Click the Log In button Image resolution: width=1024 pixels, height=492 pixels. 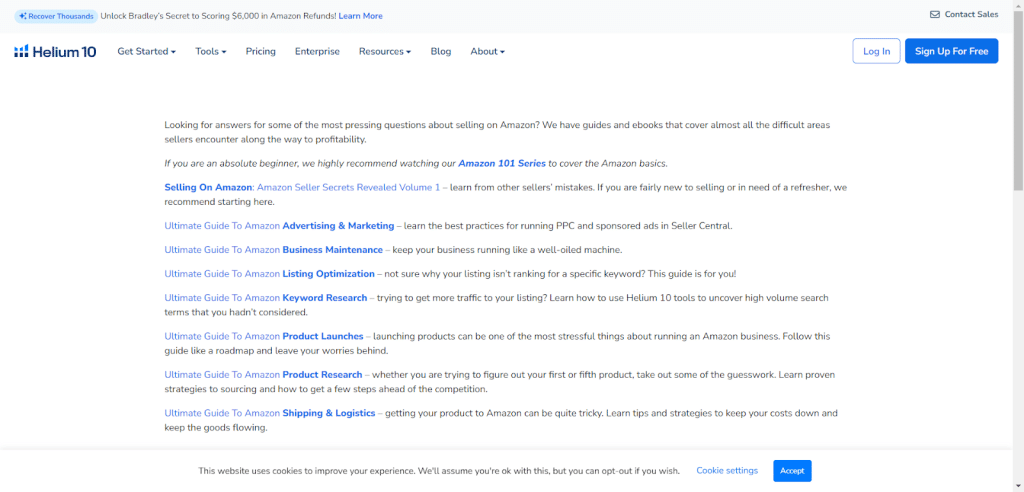point(876,51)
